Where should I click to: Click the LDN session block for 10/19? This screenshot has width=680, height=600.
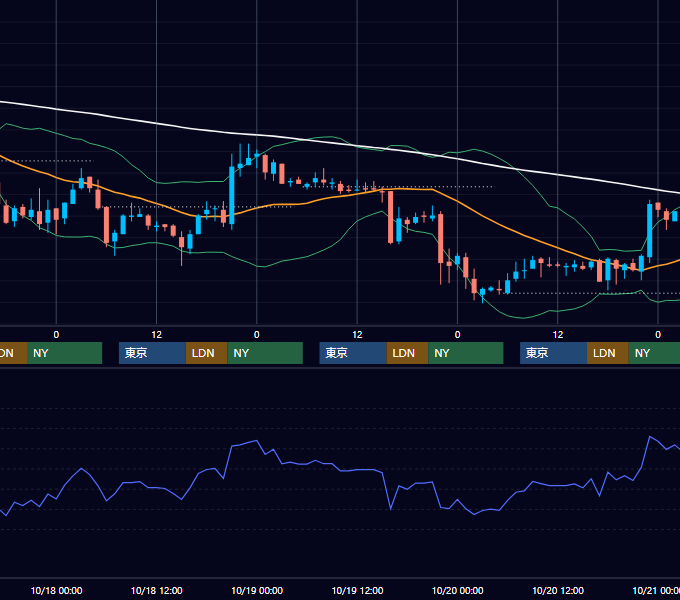407,353
